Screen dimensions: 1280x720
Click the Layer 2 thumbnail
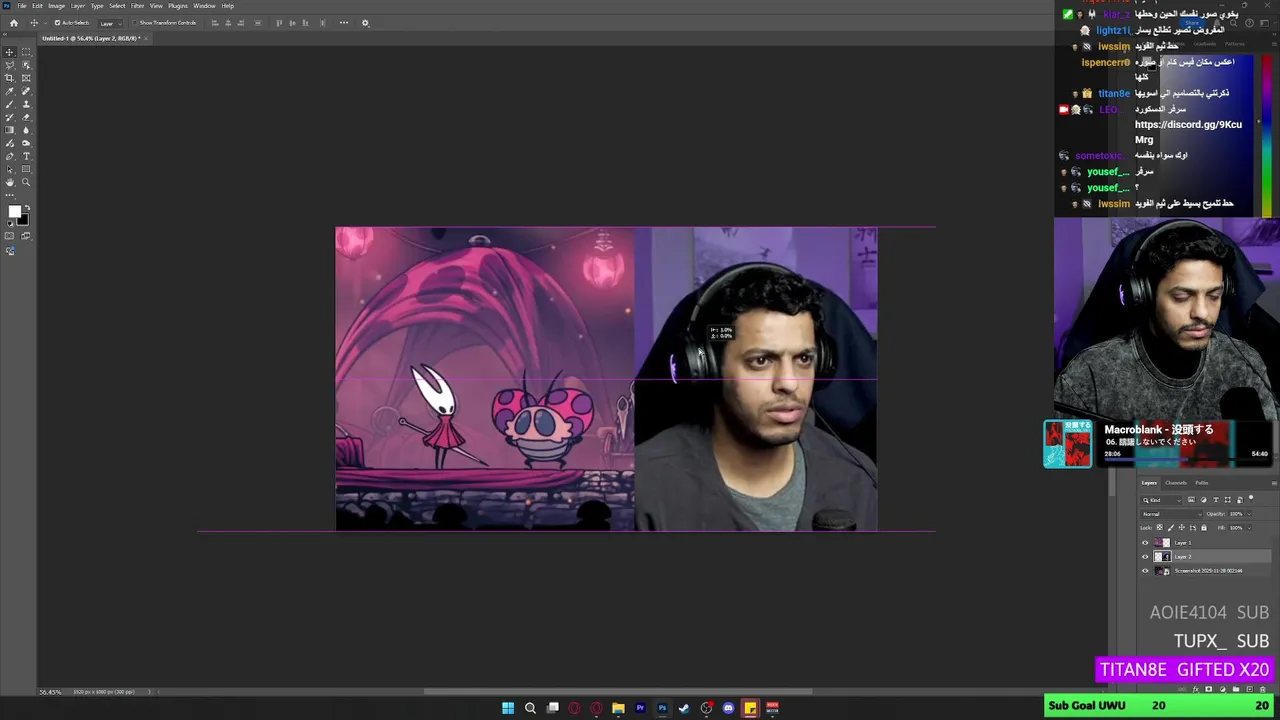pyautogui.click(x=1162, y=557)
